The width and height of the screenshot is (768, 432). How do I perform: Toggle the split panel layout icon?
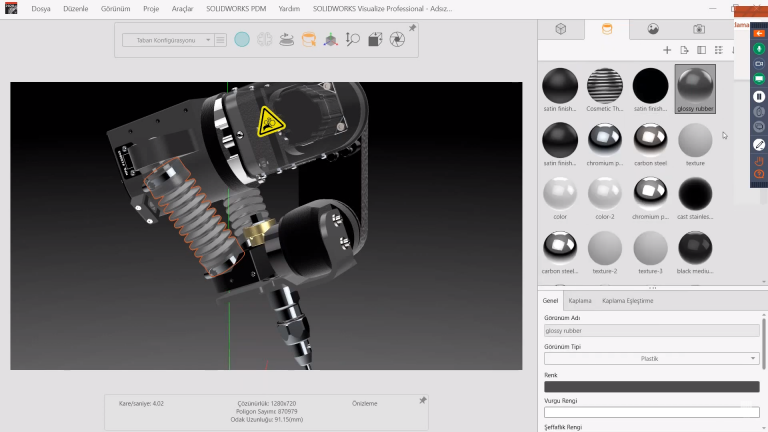701,50
